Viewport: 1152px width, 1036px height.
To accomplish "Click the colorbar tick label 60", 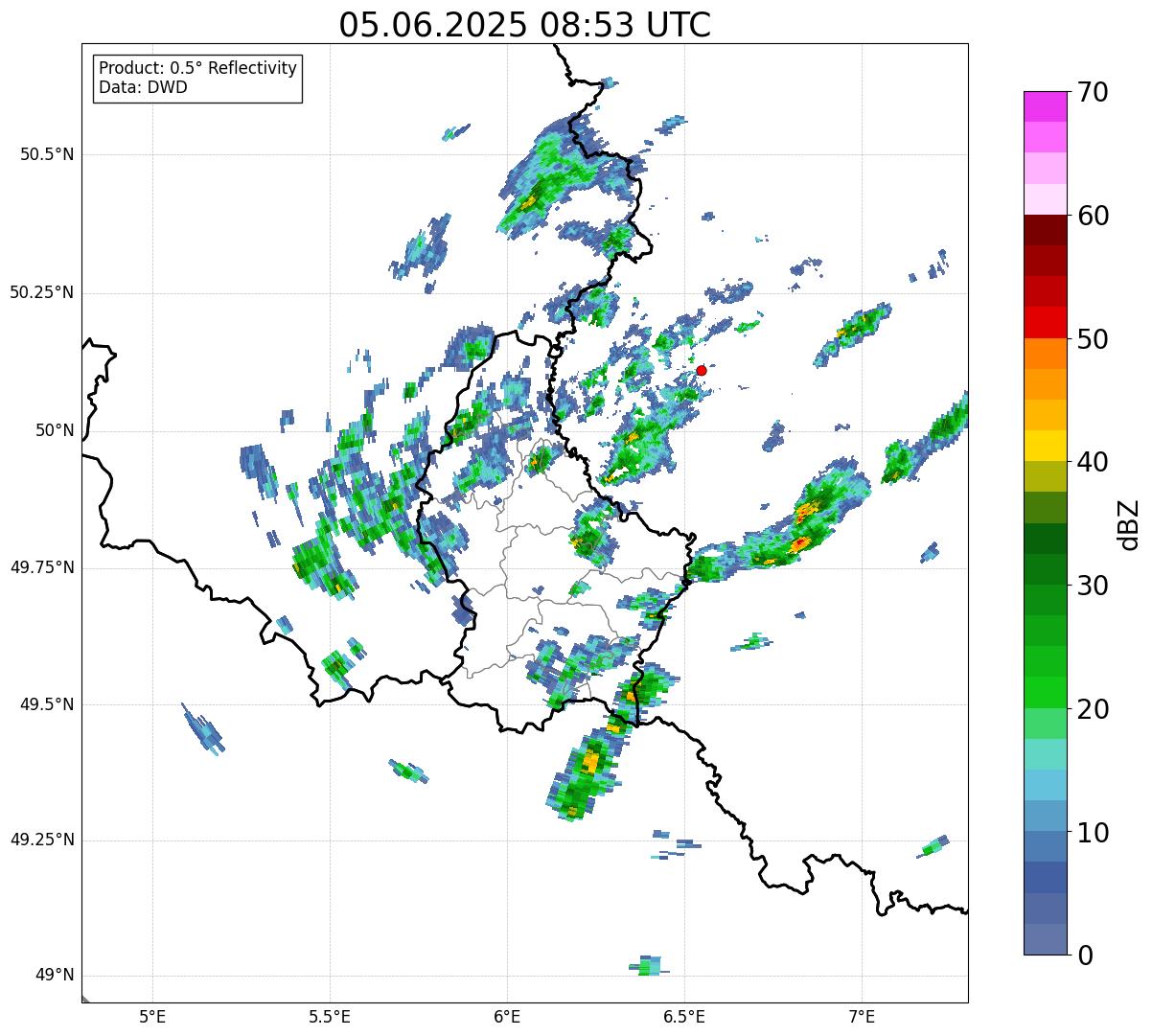I will (x=1094, y=216).
